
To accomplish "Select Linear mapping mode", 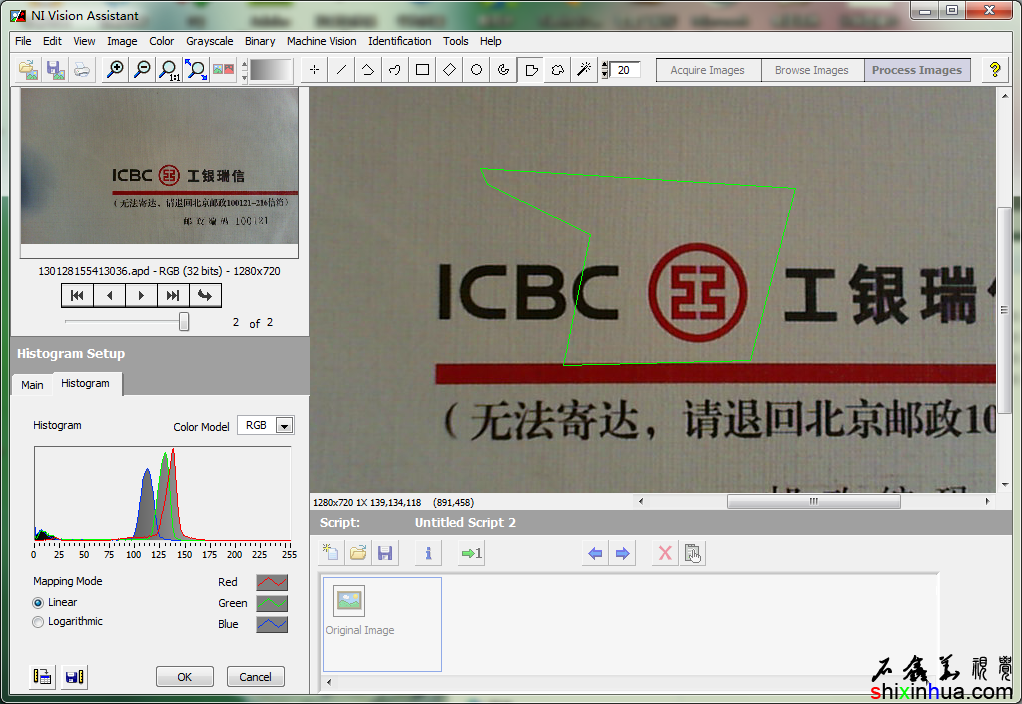I will [x=39, y=603].
